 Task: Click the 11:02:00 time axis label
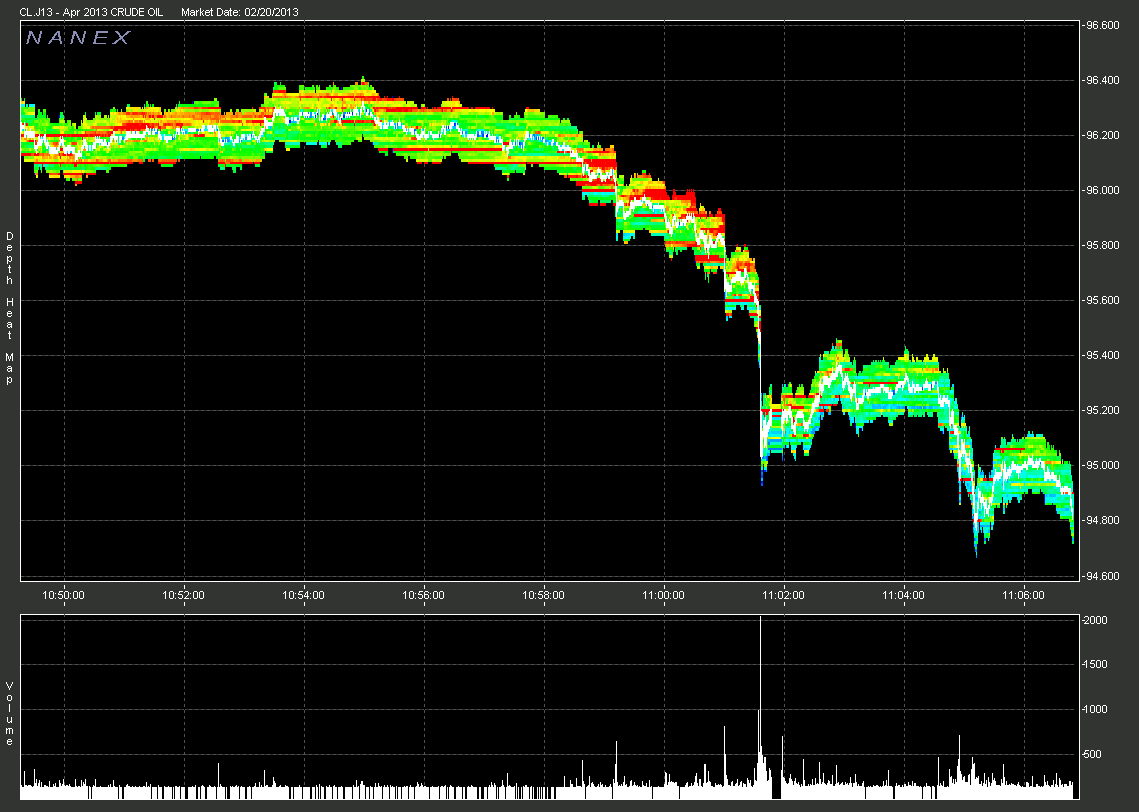[x=784, y=596]
